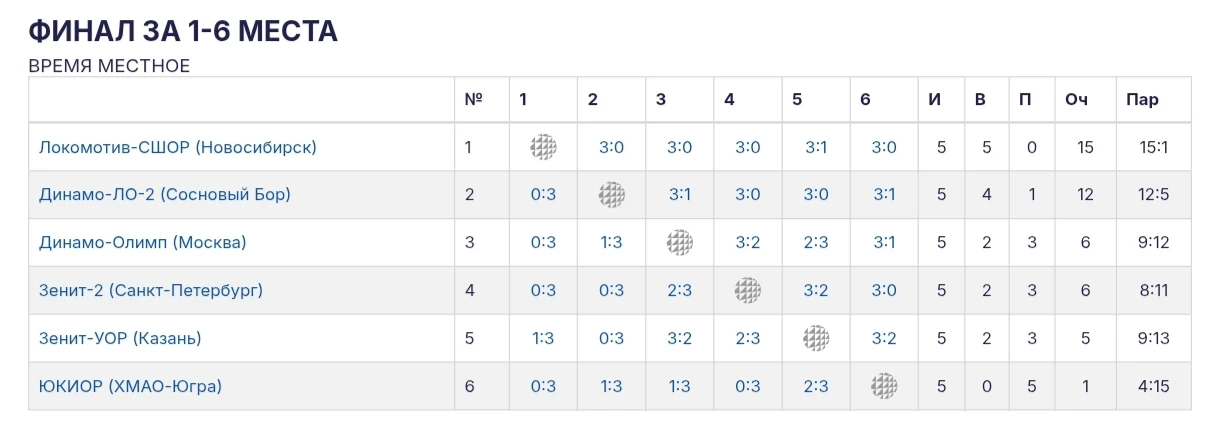Image resolution: width=1220 pixels, height=422 pixels.
Task: Click the Оч column header
Action: 1076,100
